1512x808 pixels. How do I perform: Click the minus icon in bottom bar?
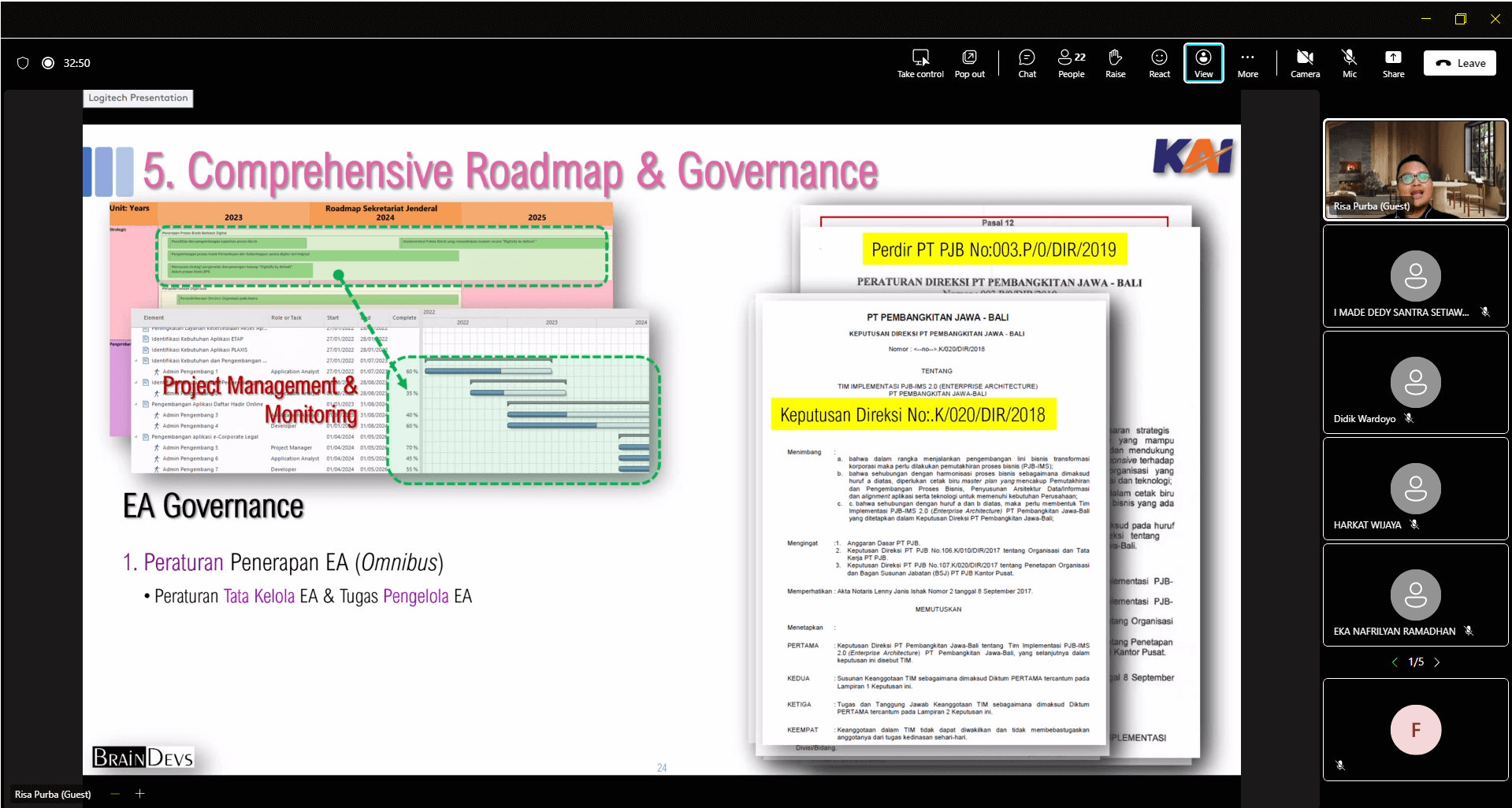[x=115, y=794]
